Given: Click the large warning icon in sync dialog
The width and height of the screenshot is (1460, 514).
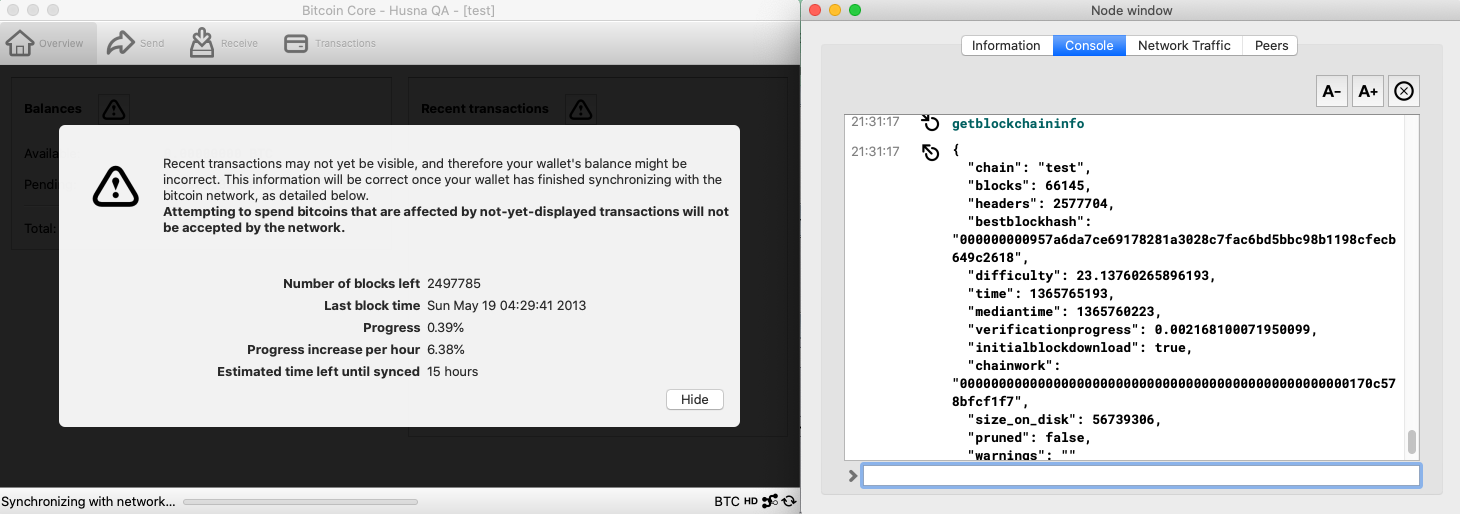Looking at the screenshot, I should [116, 186].
